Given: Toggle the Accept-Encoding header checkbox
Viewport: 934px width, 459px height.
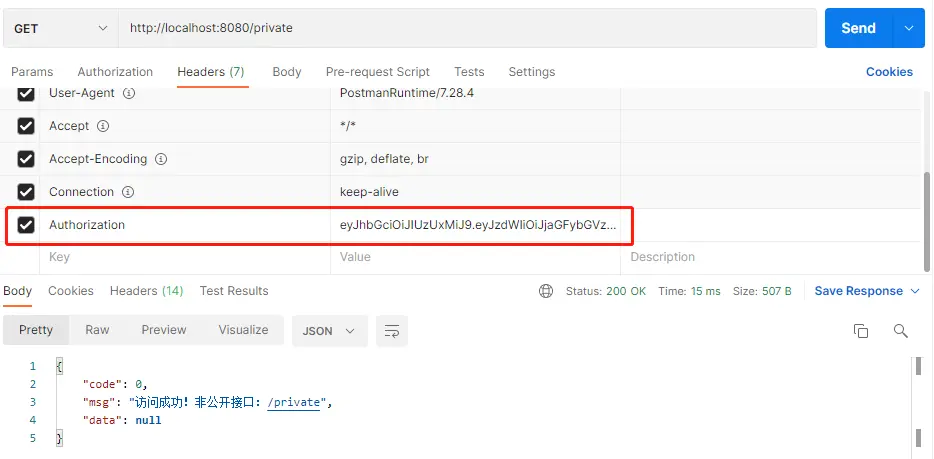Looking at the screenshot, I should pos(26,159).
